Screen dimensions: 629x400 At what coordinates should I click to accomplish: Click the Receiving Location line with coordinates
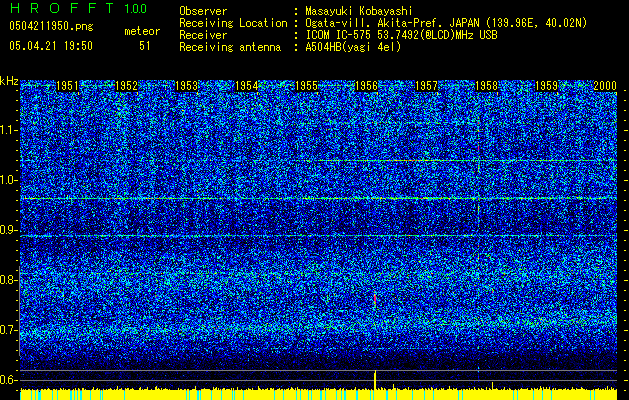click(383, 23)
